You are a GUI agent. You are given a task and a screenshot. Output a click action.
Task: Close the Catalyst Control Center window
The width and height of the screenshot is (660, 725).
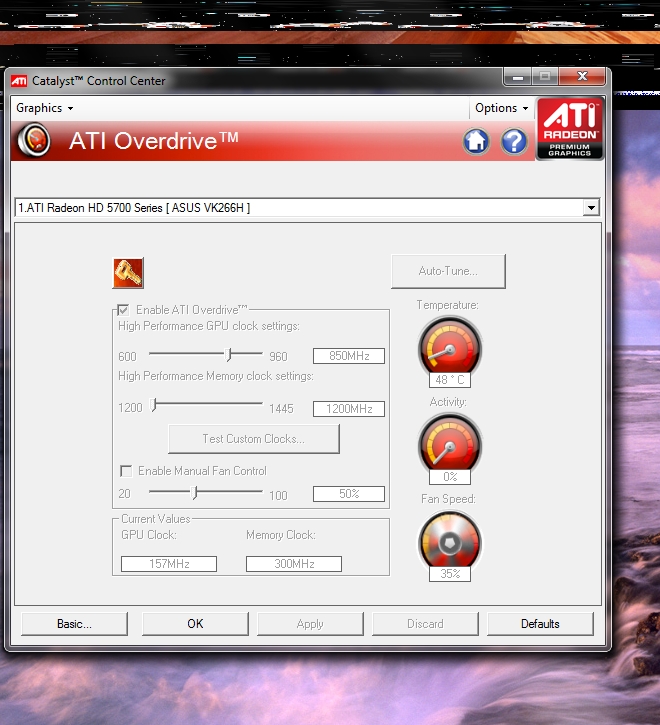582,77
